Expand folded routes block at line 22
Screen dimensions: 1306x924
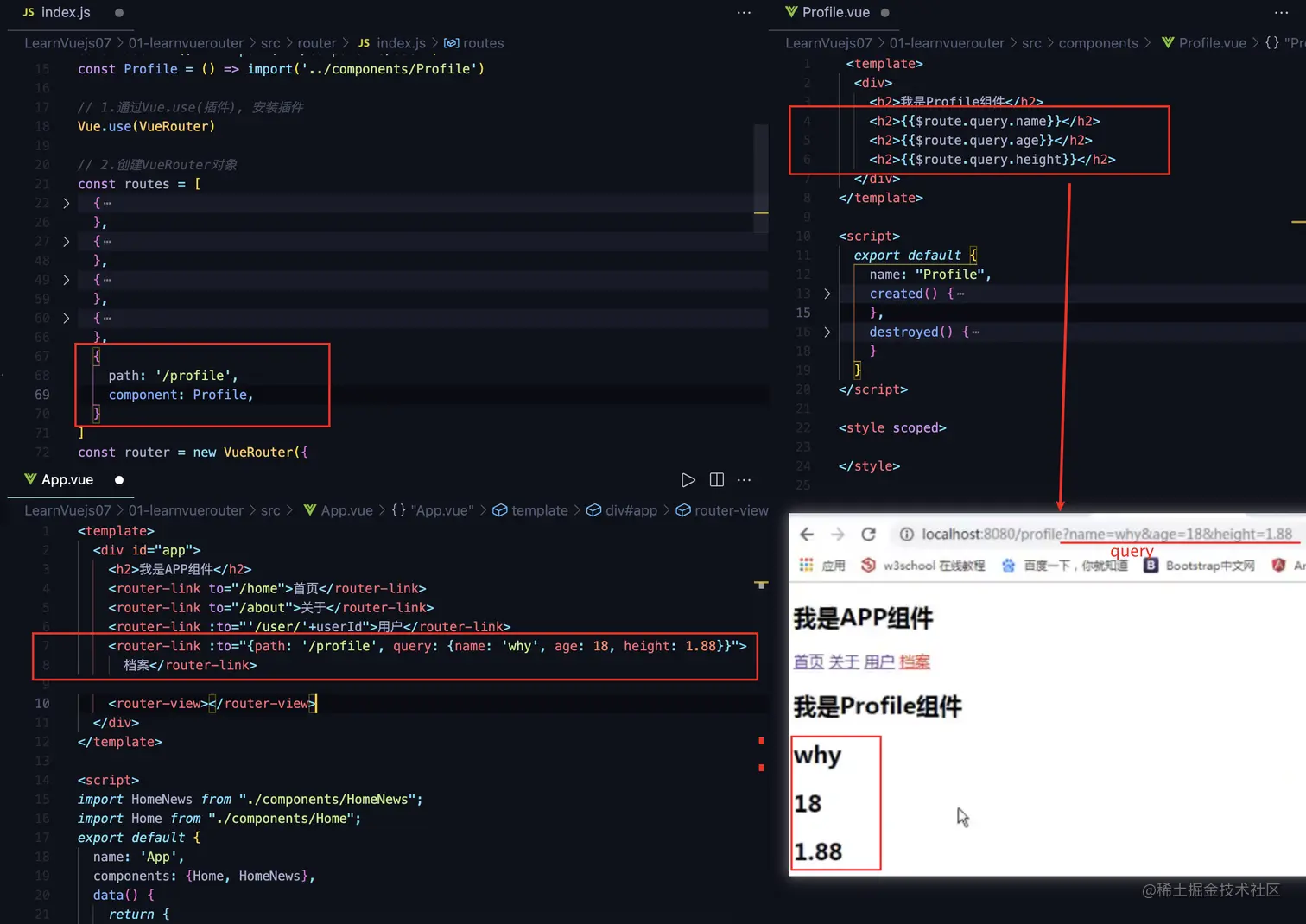pos(66,203)
